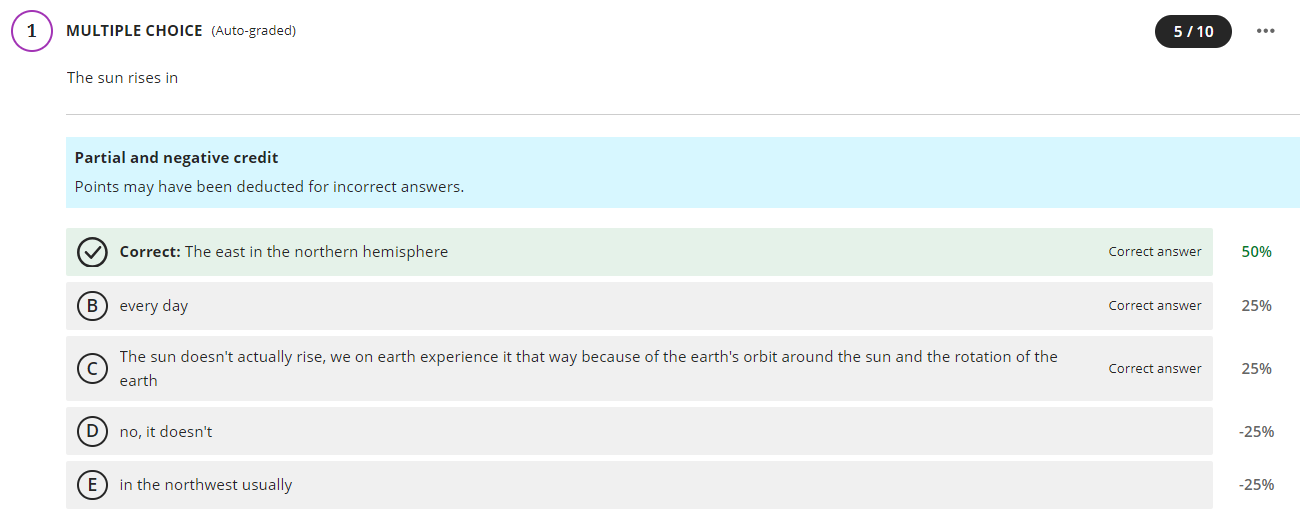
Task: Click the MULTIPLE CHOICE question heading
Action: pos(134,31)
